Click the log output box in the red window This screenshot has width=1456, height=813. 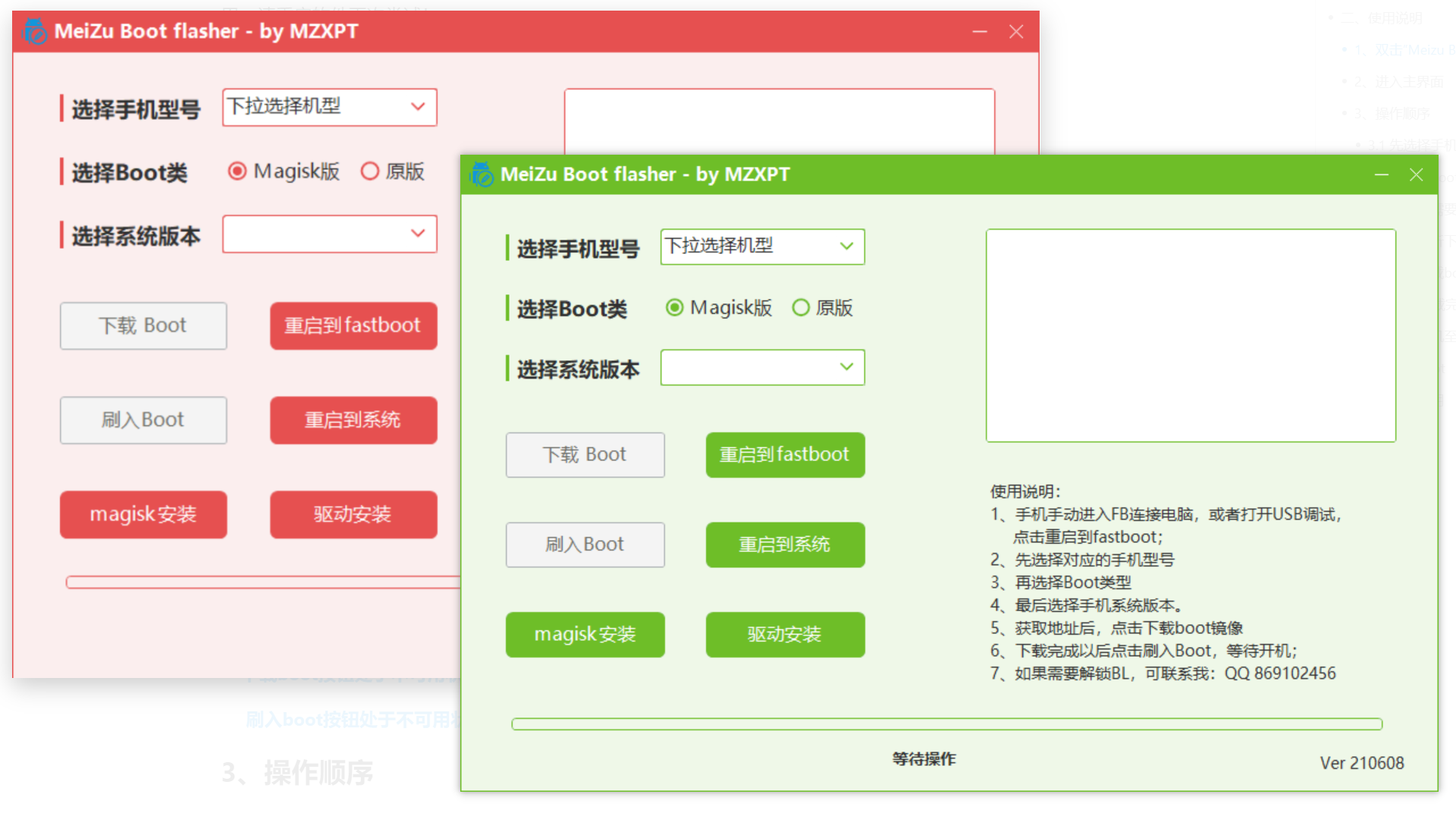(x=779, y=121)
